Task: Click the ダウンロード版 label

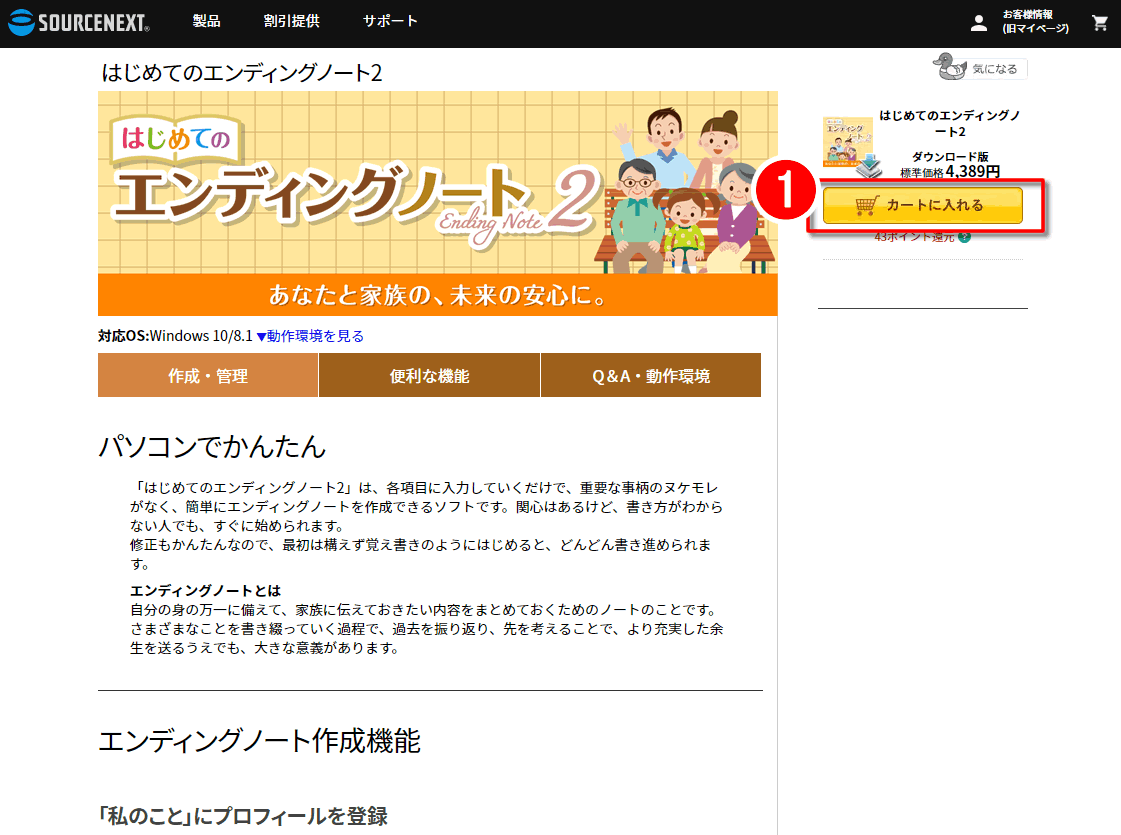Action: [x=950, y=157]
